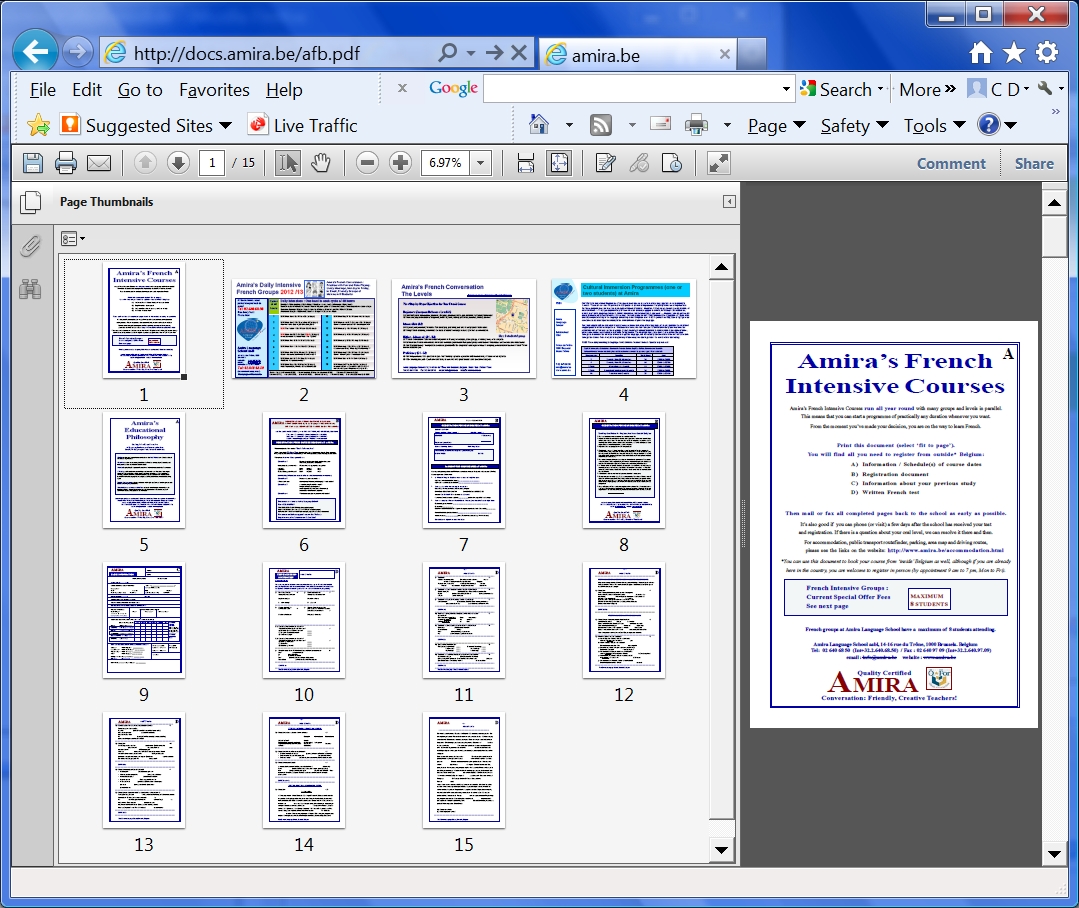The image size is (1079, 908).
Task: Collapse the Page Thumbnails pane
Action: coord(729,202)
